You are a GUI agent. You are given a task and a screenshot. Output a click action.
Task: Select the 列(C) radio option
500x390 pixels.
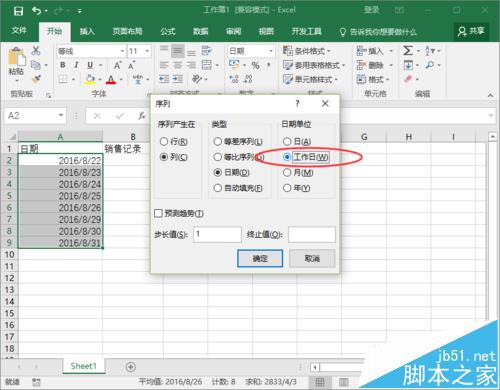174,157
